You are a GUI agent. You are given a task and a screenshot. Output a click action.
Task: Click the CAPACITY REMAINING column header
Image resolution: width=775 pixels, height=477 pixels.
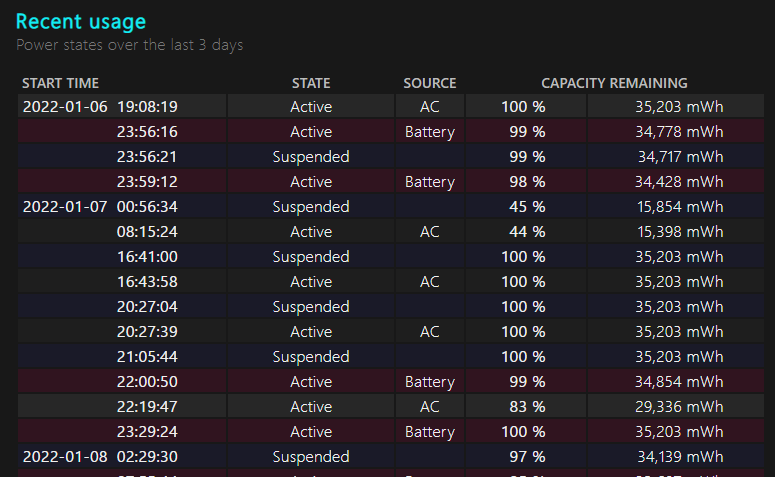pyautogui.click(x=614, y=83)
